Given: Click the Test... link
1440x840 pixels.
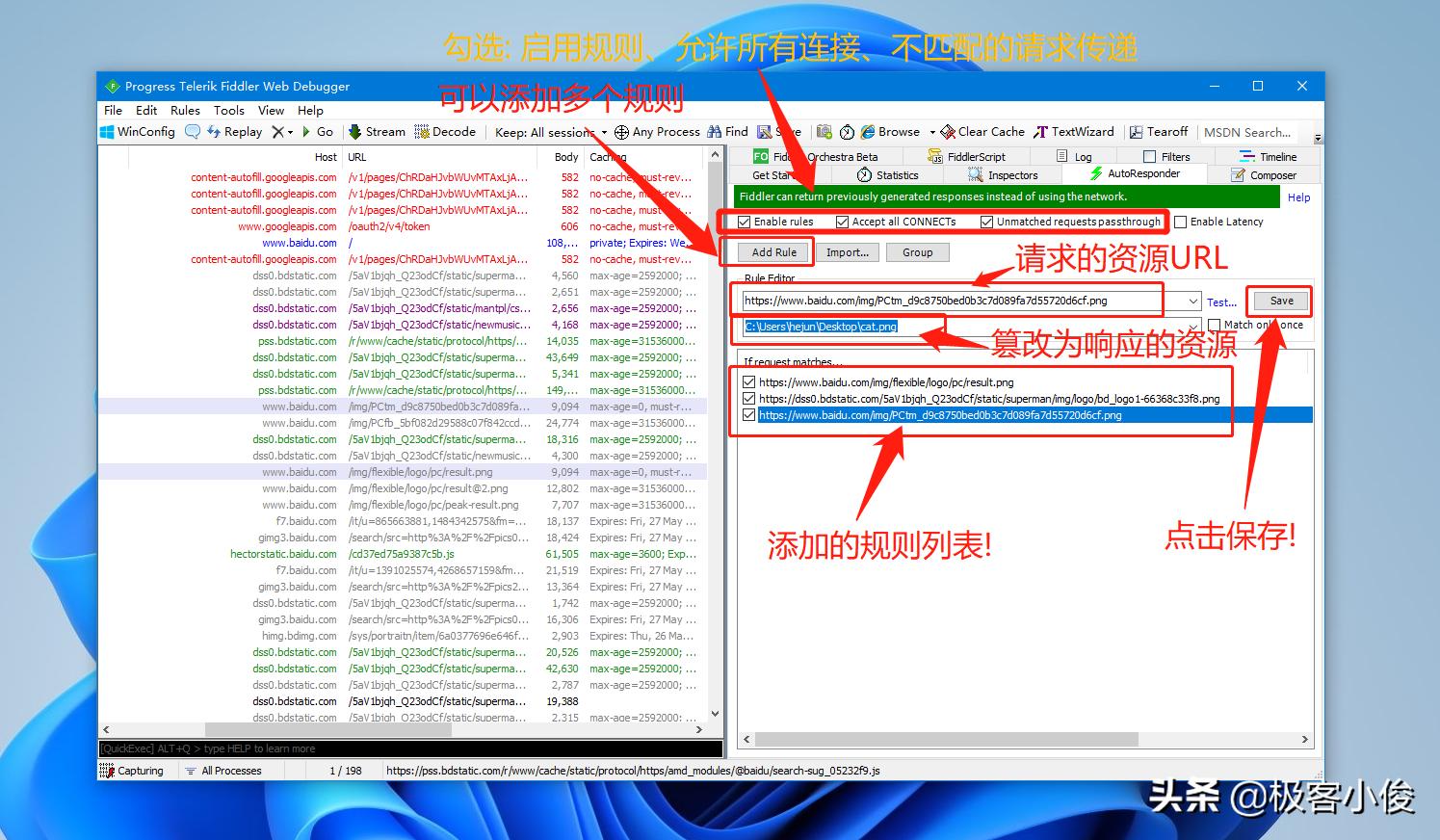Looking at the screenshot, I should (1221, 302).
